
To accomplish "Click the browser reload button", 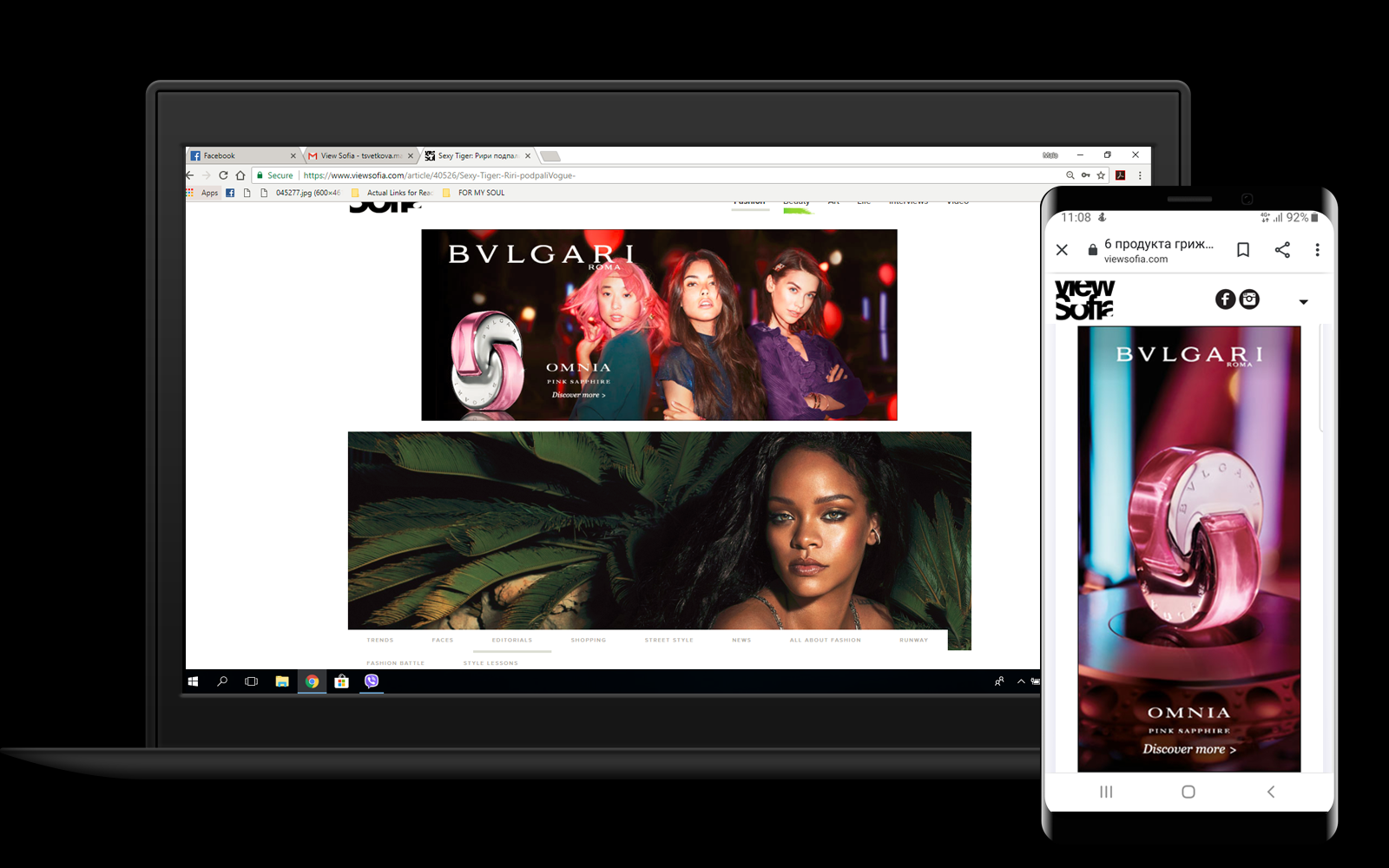I will [223, 175].
